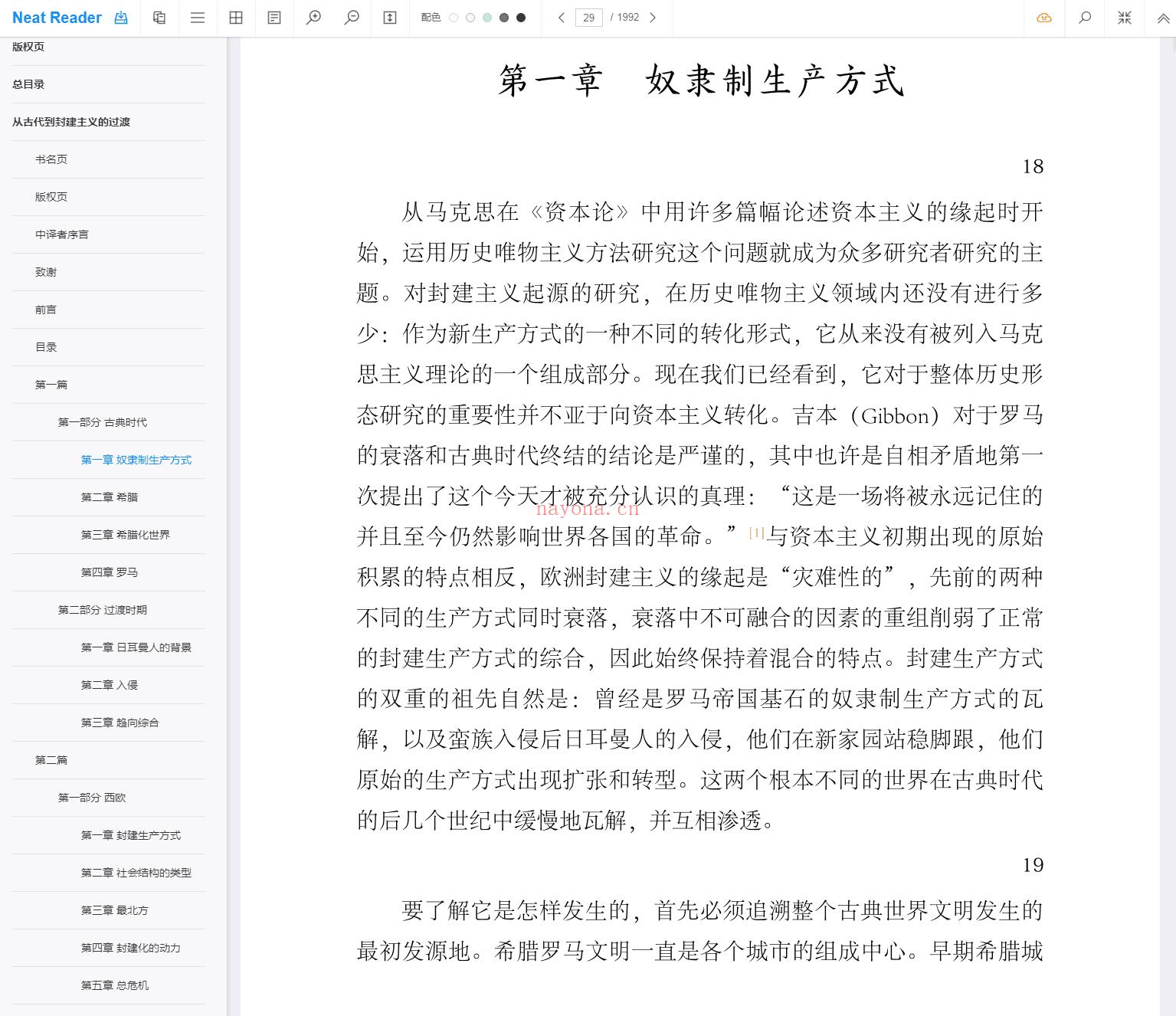
Task: Click the word Gibbon in the paragraph
Action: click(896, 416)
